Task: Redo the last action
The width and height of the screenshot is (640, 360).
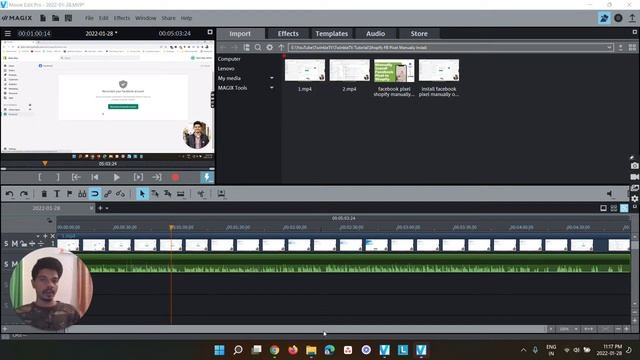Action: pyautogui.click(x=24, y=194)
